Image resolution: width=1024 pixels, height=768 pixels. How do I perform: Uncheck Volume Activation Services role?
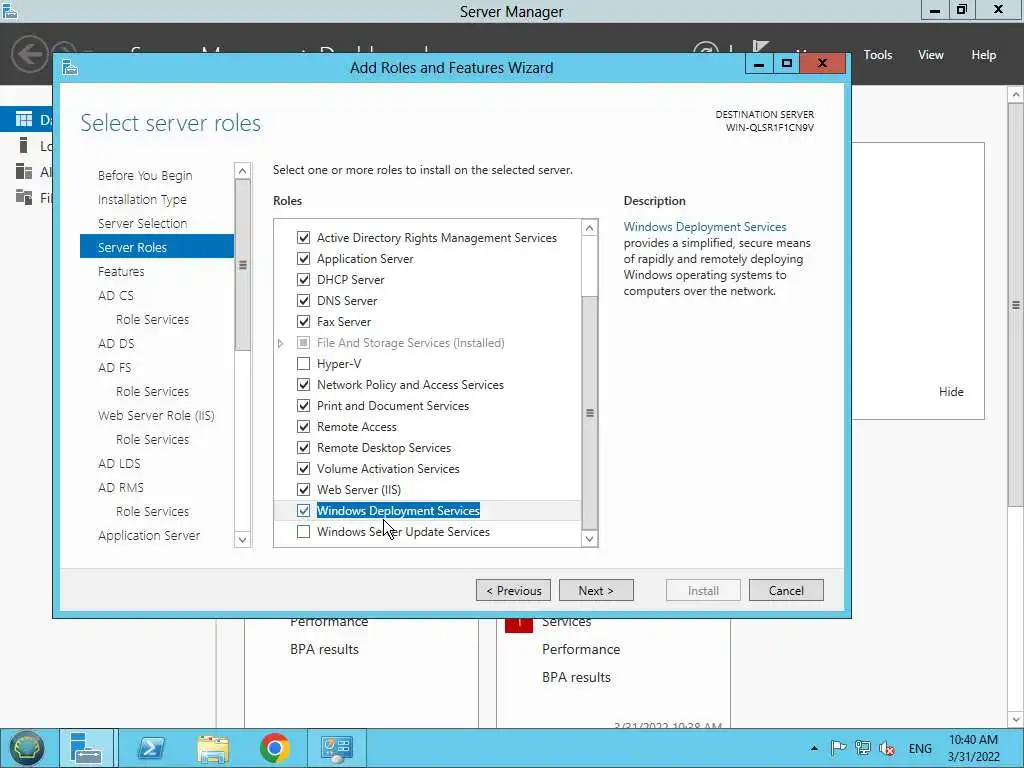(303, 468)
